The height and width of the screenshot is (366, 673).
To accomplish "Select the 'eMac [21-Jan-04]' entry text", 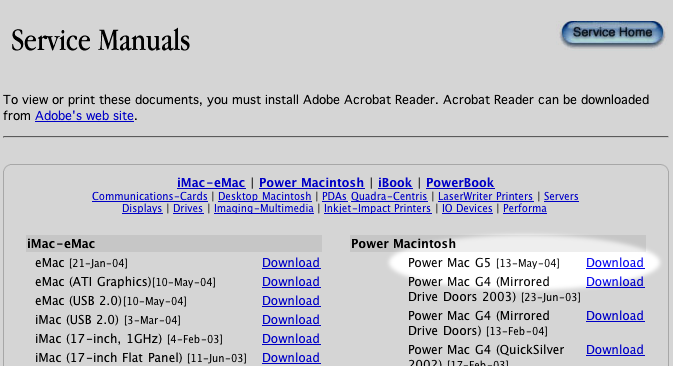I will [82, 263].
